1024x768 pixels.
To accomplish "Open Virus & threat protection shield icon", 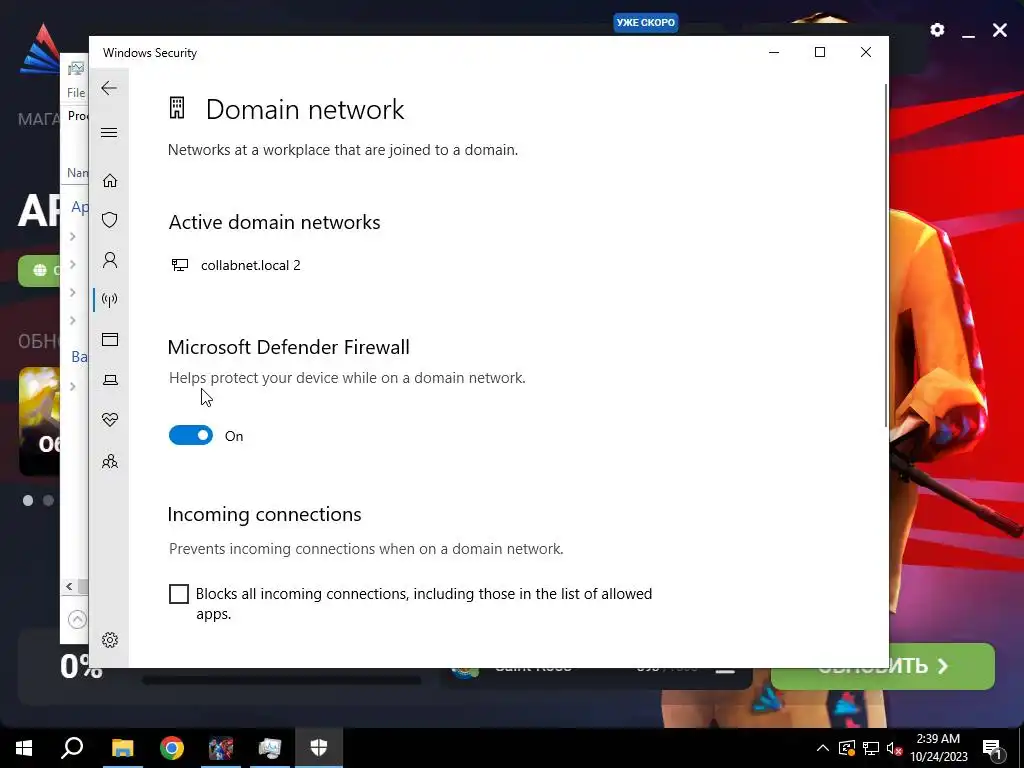I will (110, 220).
